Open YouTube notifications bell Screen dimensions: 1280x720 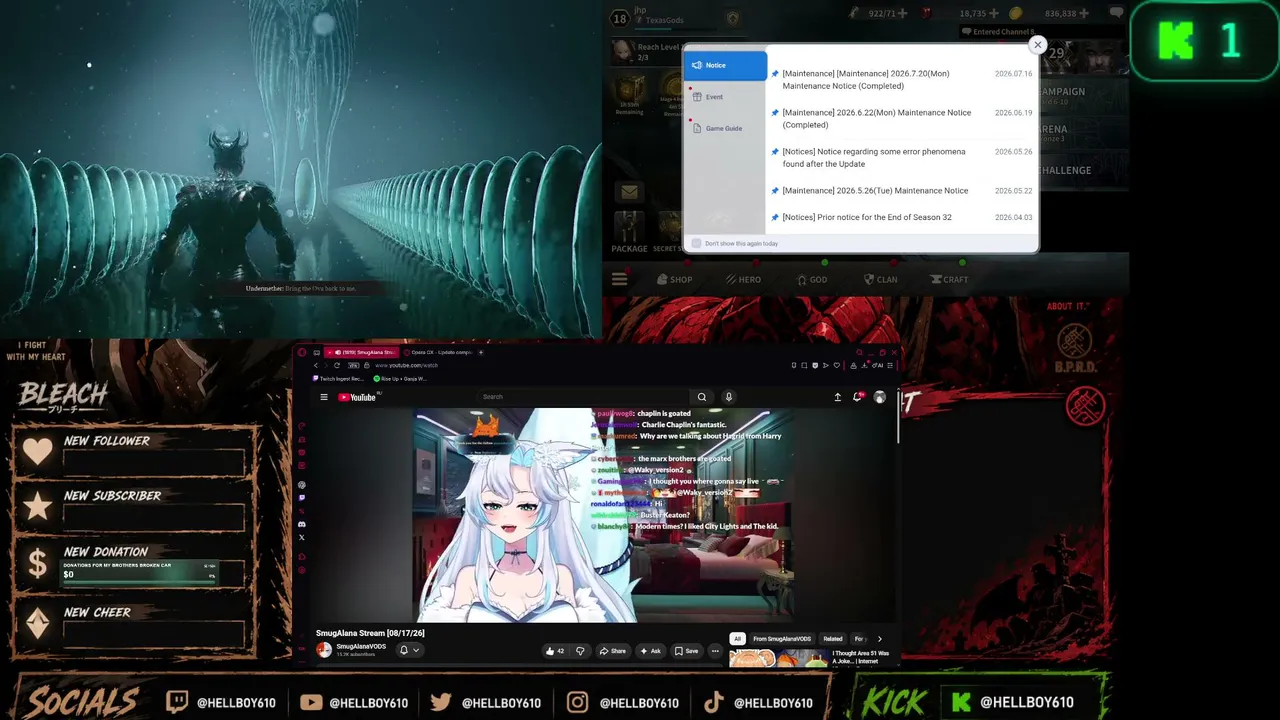857,397
